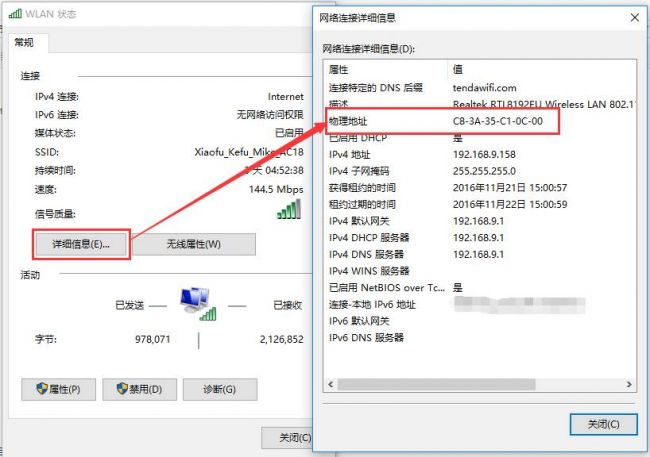Click duration value 04:52:38
650x457 pixels.
[284, 170]
